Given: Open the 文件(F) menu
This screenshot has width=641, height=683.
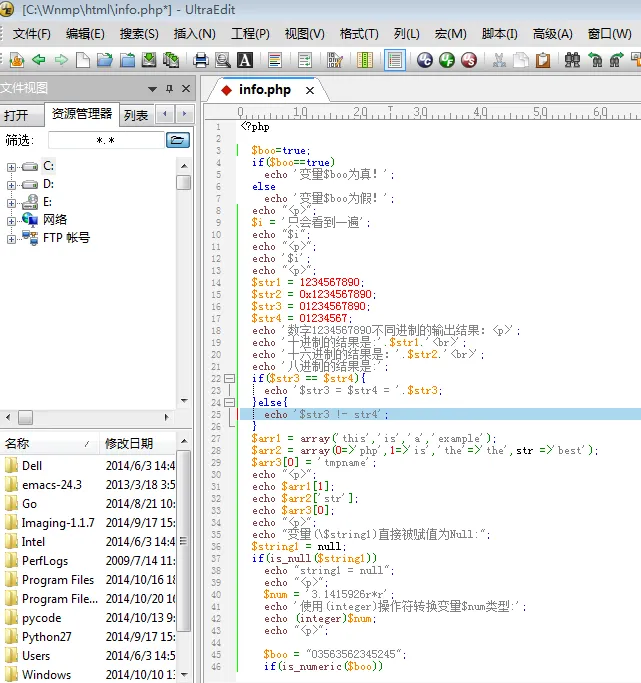Looking at the screenshot, I should tap(31, 34).
